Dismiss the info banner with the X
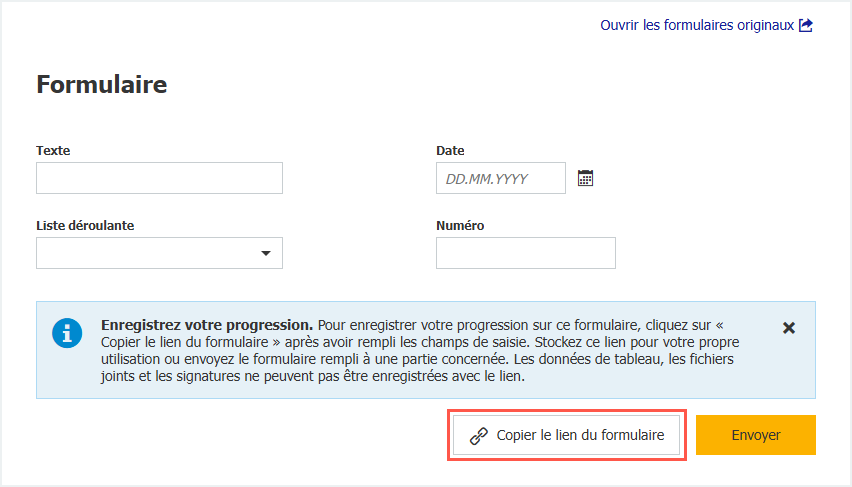Image resolution: width=852 pixels, height=487 pixels. click(788, 328)
